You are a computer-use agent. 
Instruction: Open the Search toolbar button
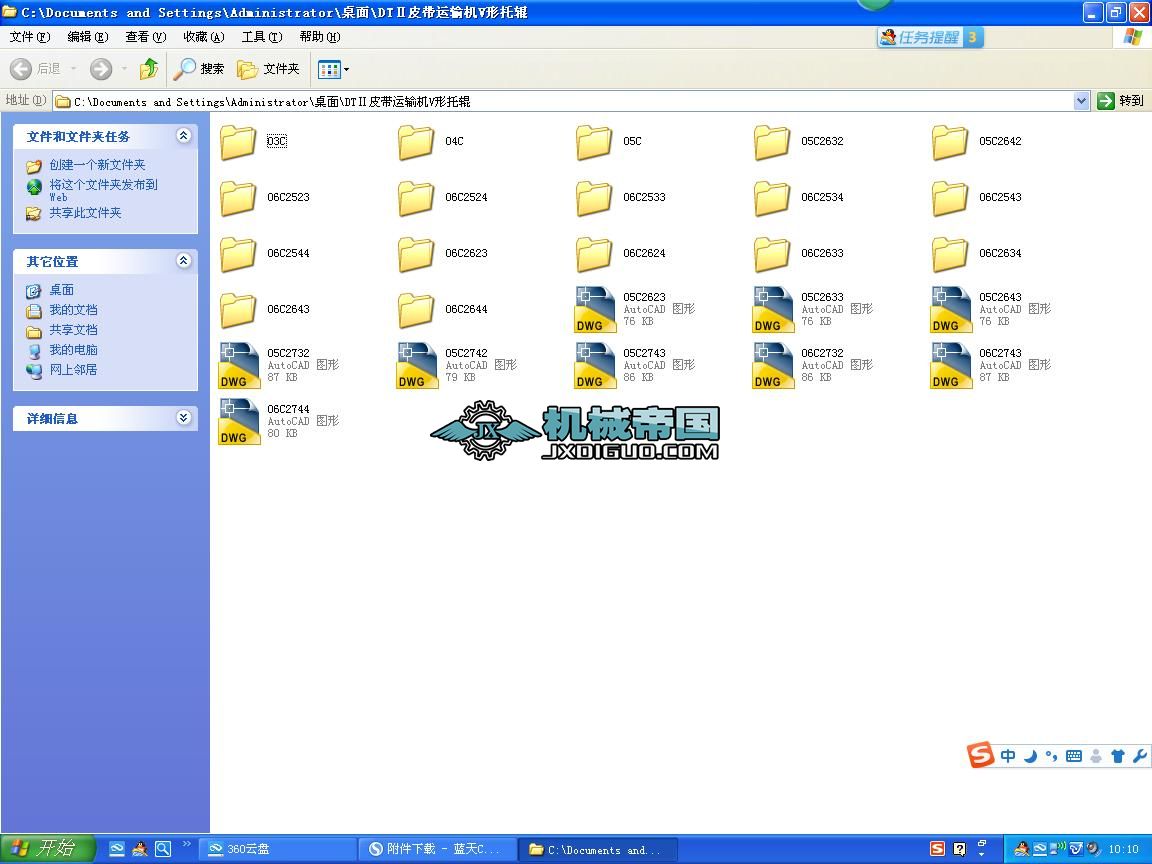tap(199, 69)
